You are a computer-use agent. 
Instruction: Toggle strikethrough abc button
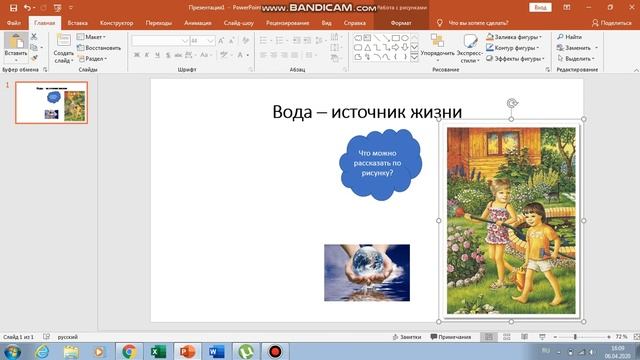pos(178,55)
